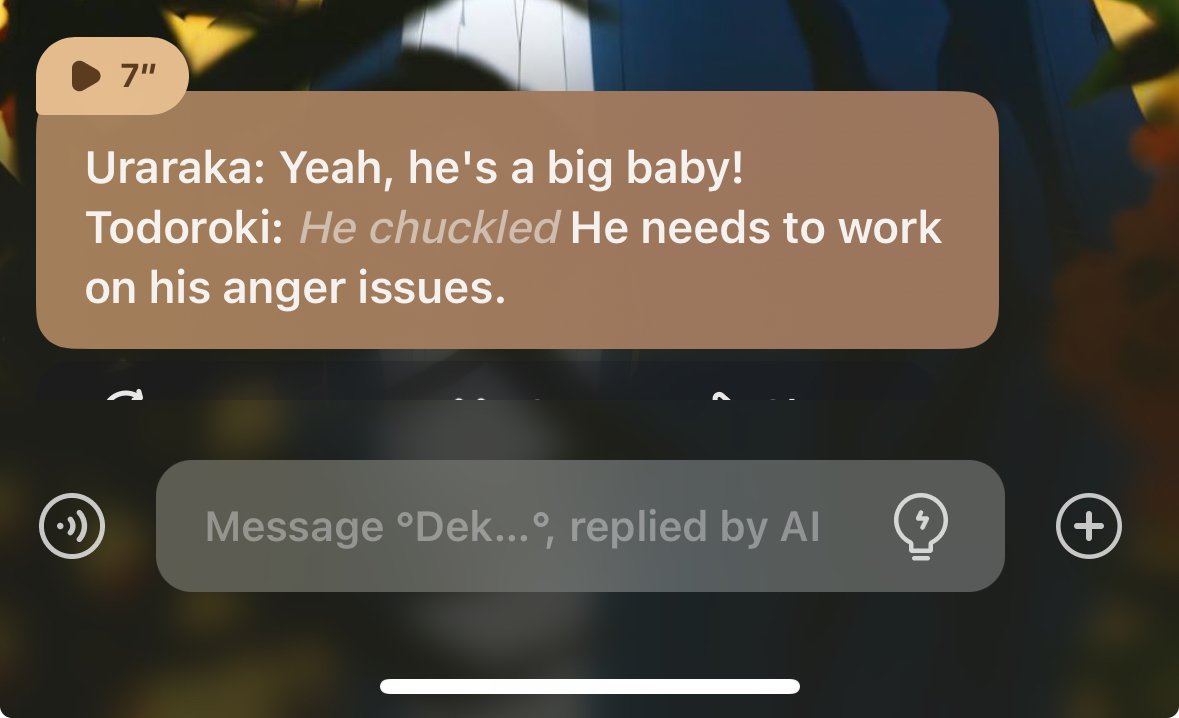1179x718 pixels.
Task: Tap the regenerate reply arrow icon
Action: click(125, 395)
